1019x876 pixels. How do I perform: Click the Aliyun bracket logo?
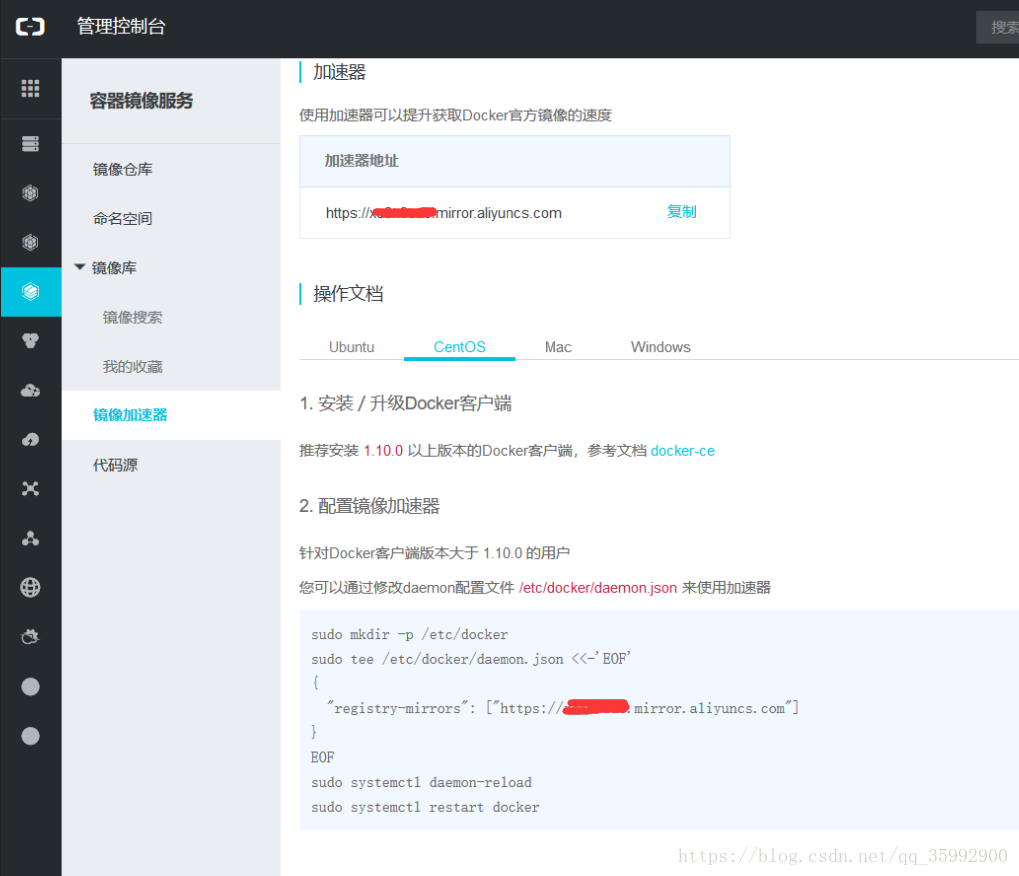coord(30,27)
